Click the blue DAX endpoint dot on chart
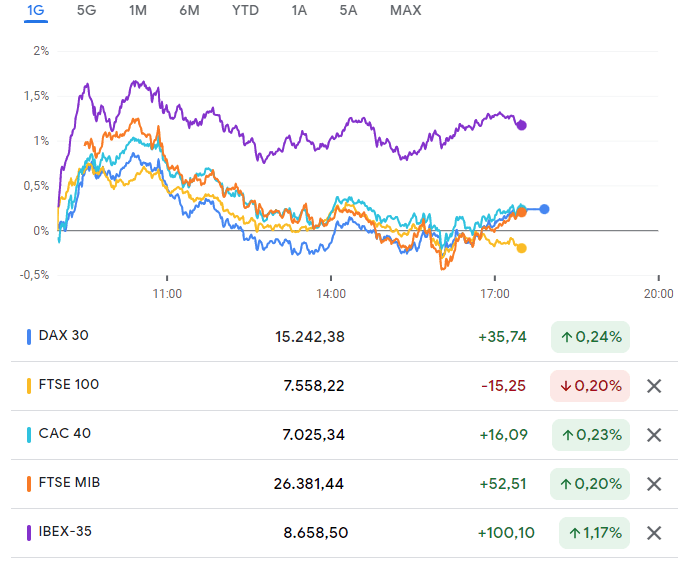The height and width of the screenshot is (565, 692). pos(544,209)
